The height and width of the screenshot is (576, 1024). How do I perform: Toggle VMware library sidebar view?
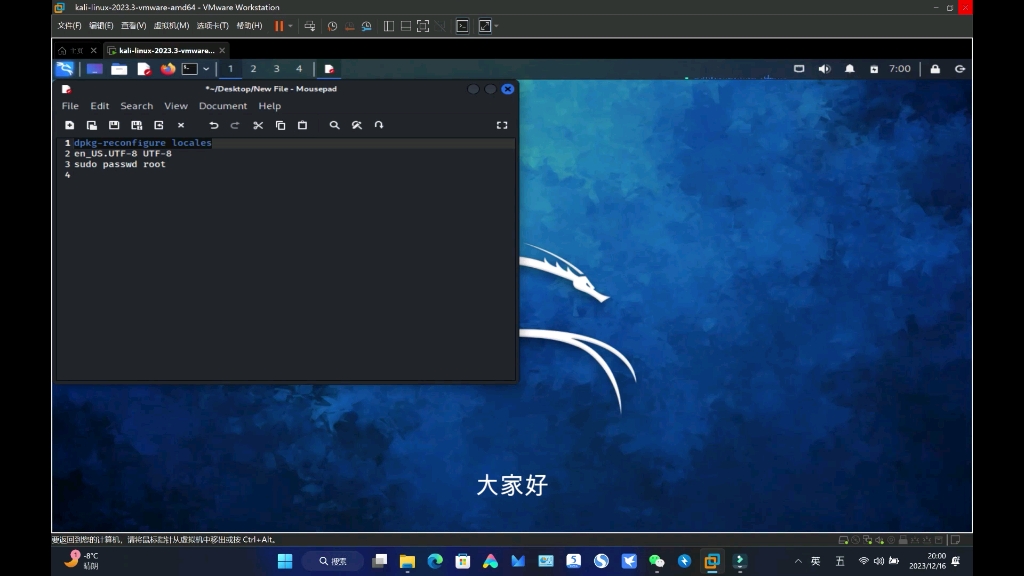coord(389,26)
